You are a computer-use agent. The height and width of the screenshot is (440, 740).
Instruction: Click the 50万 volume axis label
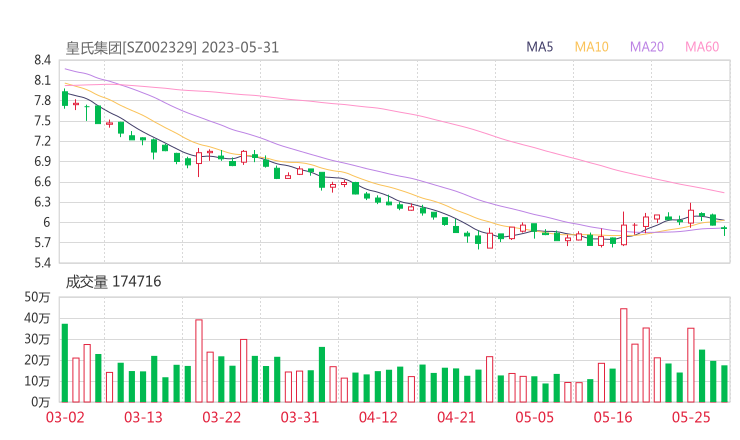[37, 297]
